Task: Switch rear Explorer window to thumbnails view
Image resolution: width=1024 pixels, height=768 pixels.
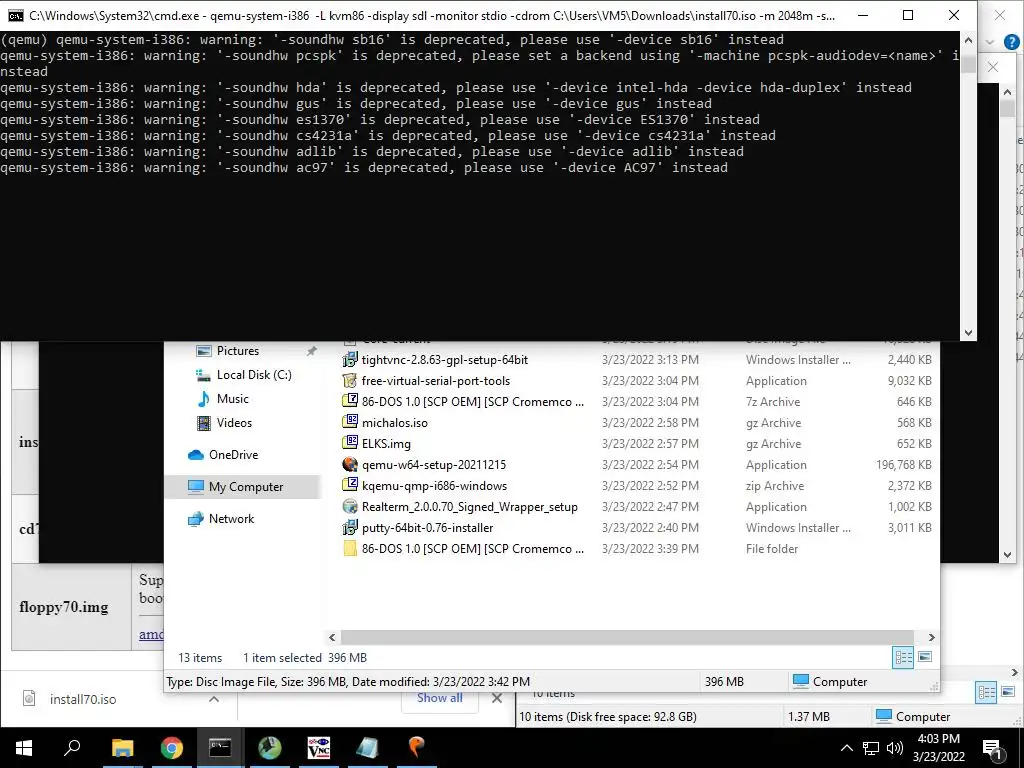Action: (x=1008, y=692)
